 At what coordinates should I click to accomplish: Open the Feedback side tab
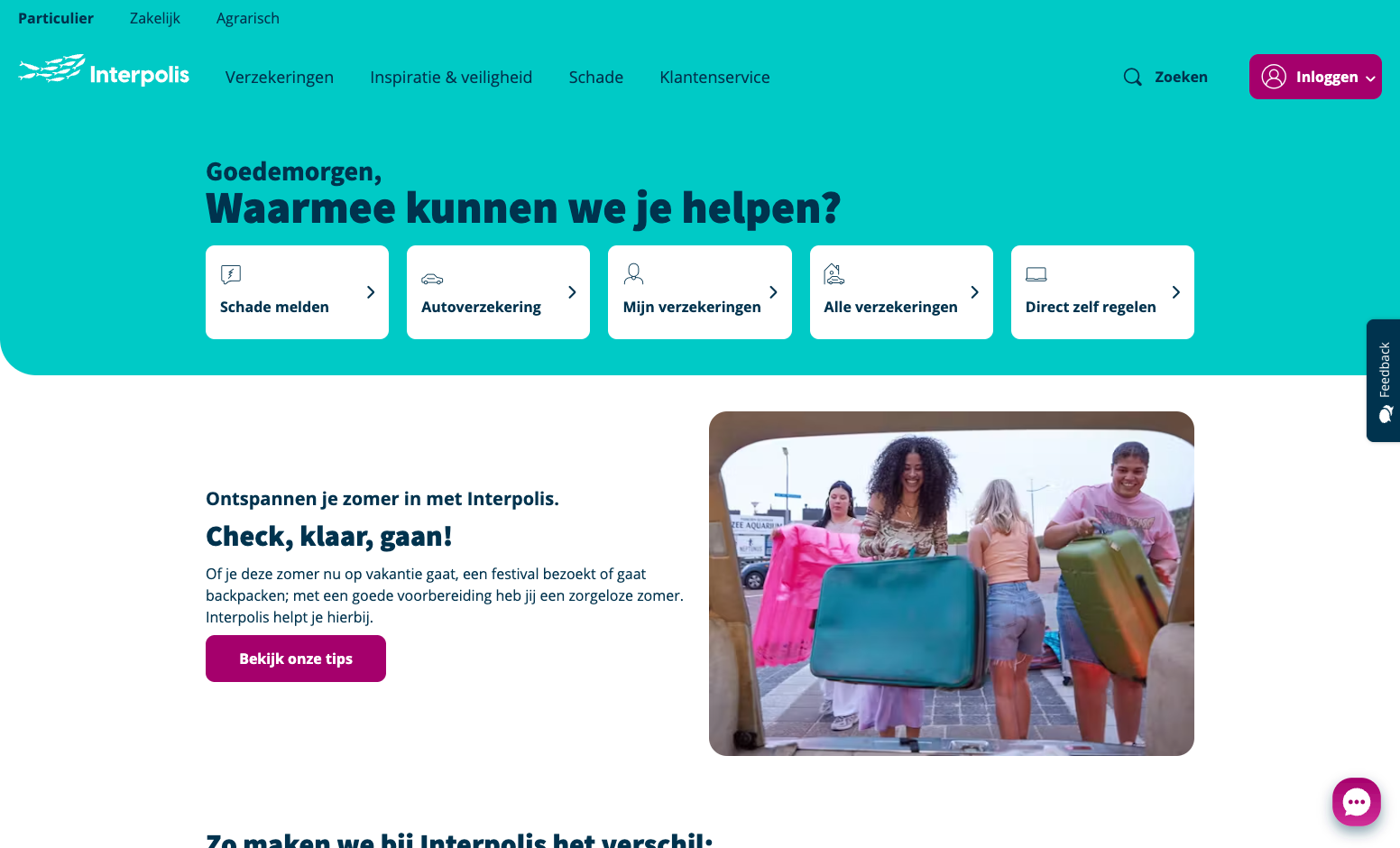tap(1384, 381)
